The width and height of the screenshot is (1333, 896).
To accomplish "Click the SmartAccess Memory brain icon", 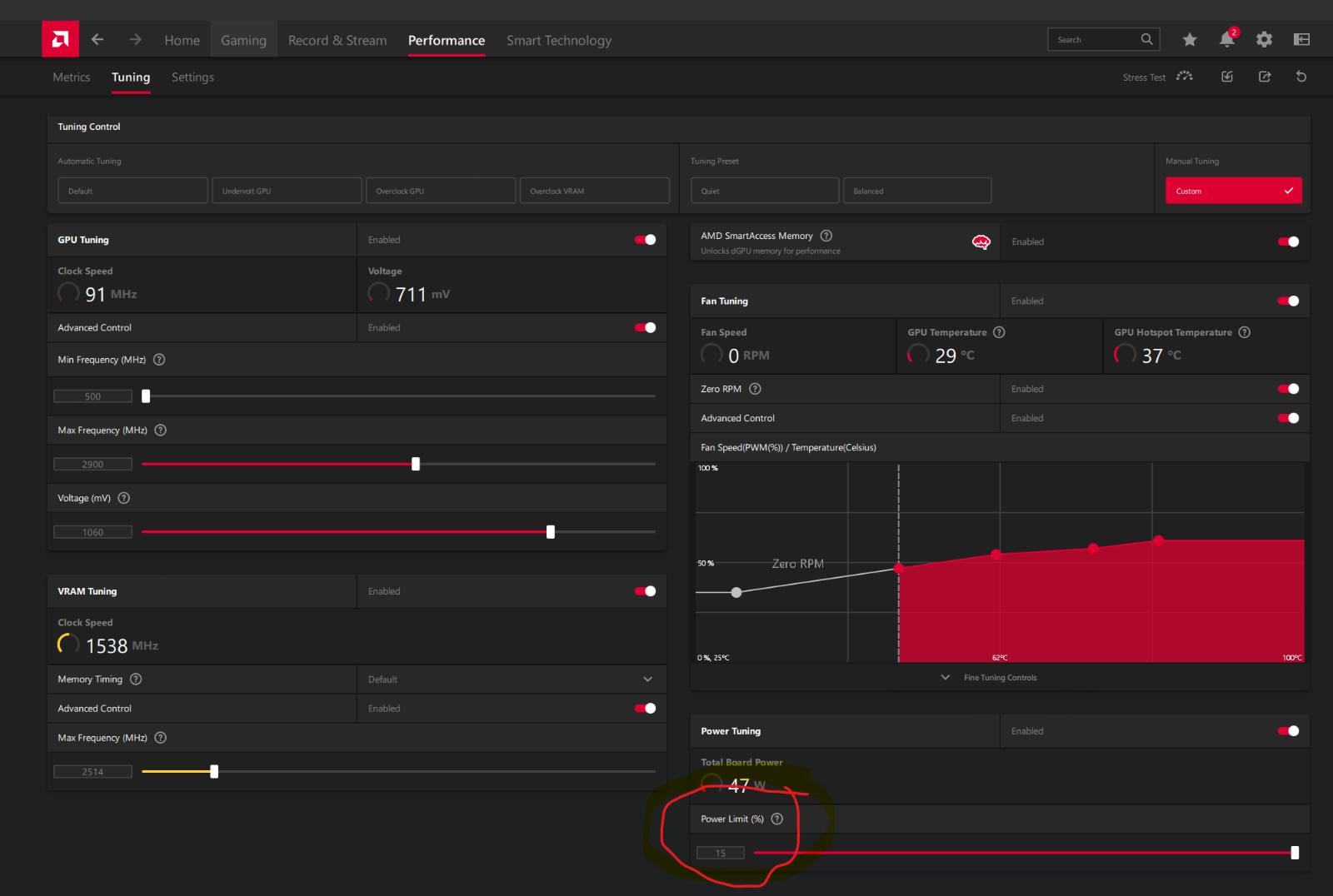I will [981, 242].
